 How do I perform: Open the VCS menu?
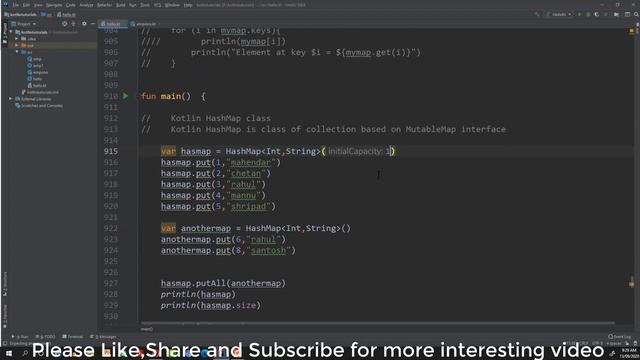pyautogui.click(x=158, y=5)
